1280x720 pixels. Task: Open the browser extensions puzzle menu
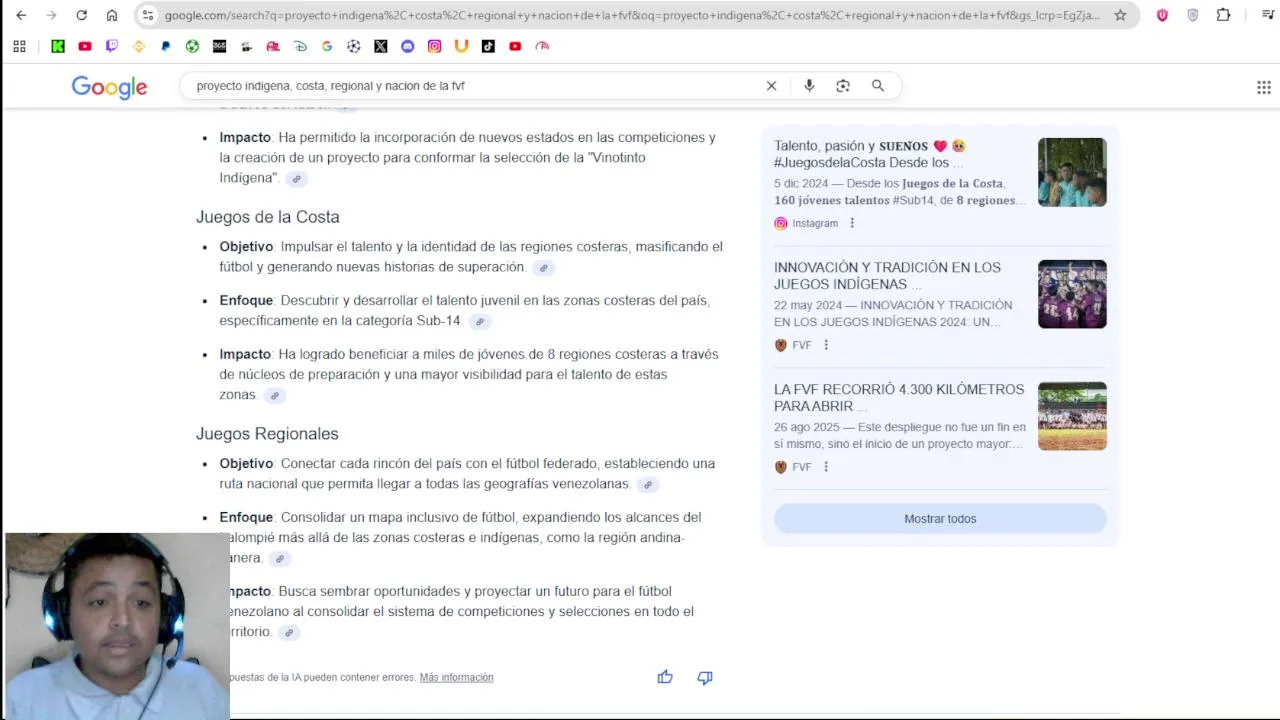click(x=1223, y=15)
